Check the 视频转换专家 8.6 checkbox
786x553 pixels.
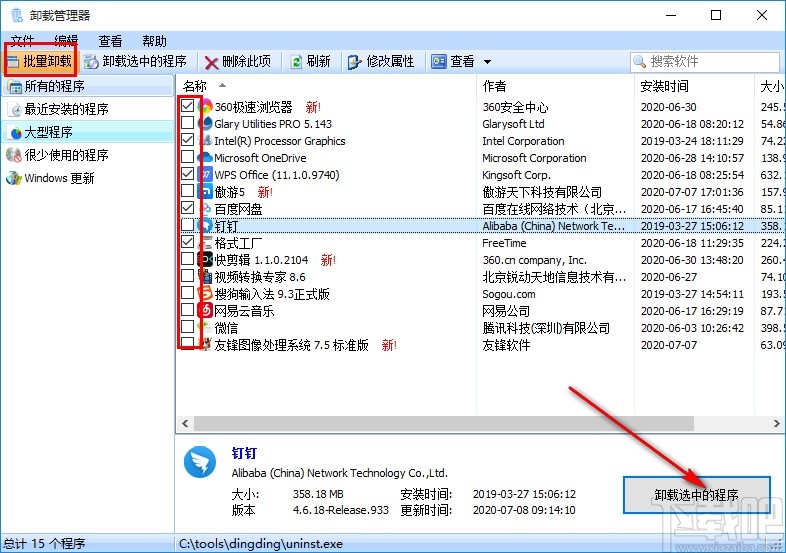pyautogui.click(x=187, y=276)
